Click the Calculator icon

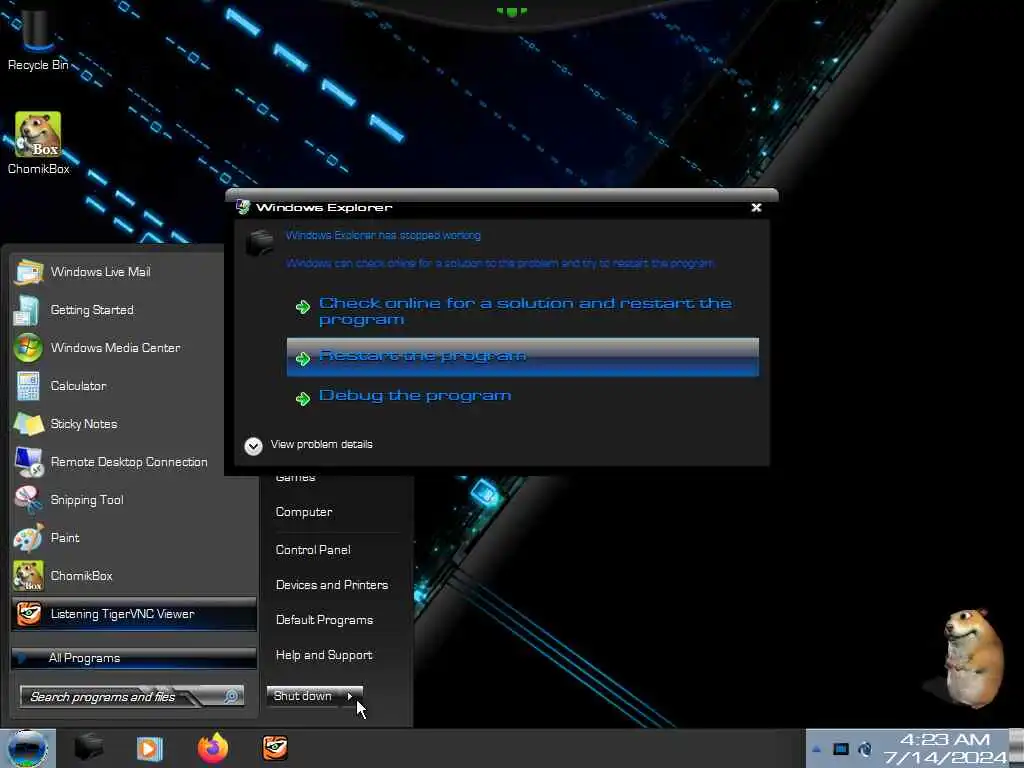click(28, 386)
